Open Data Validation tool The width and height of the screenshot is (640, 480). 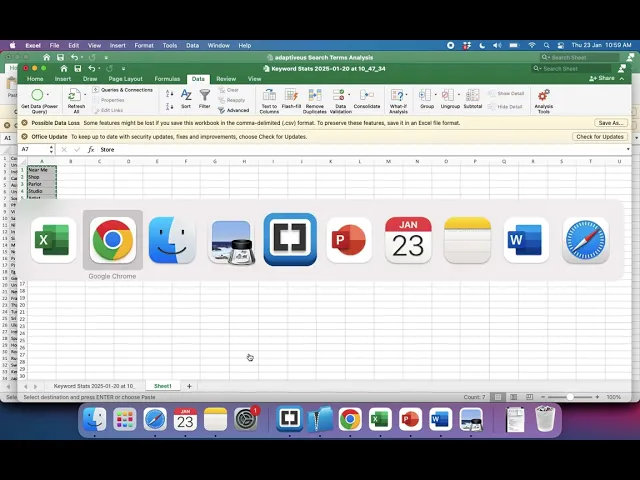click(340, 101)
